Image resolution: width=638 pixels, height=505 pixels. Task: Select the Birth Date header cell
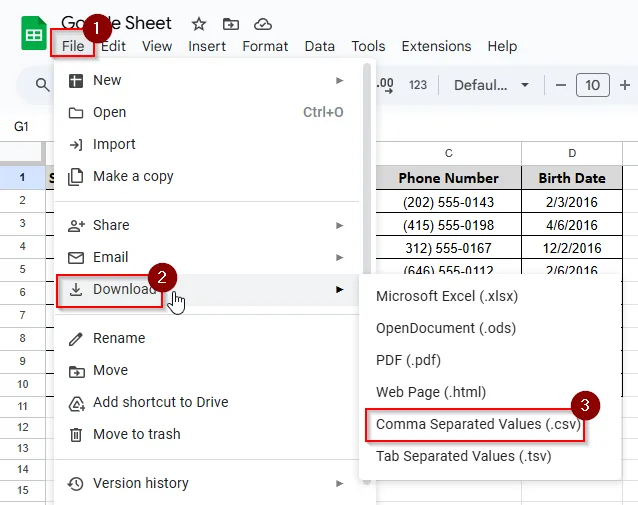572,178
